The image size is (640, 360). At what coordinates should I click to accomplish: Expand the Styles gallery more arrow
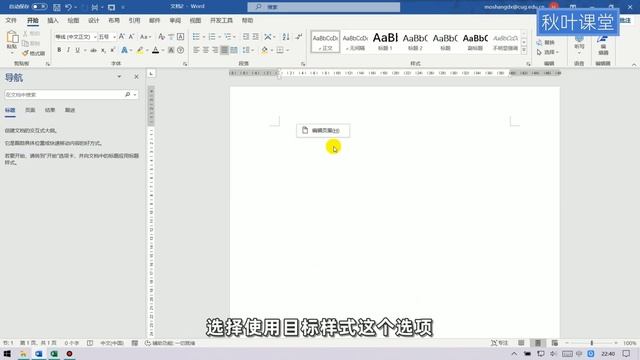[x=524, y=50]
